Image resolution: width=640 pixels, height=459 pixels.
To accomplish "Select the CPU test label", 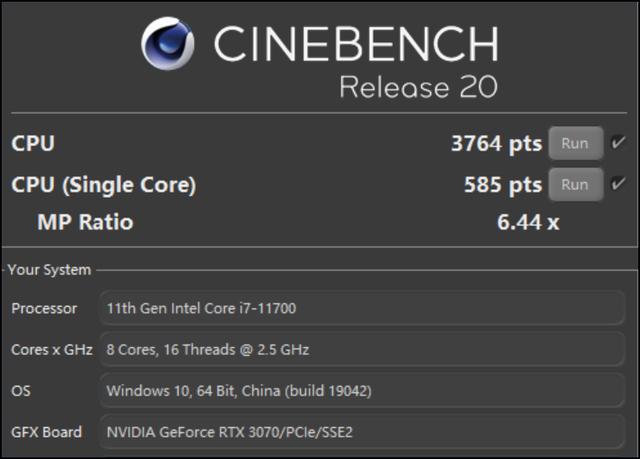I will tap(33, 144).
